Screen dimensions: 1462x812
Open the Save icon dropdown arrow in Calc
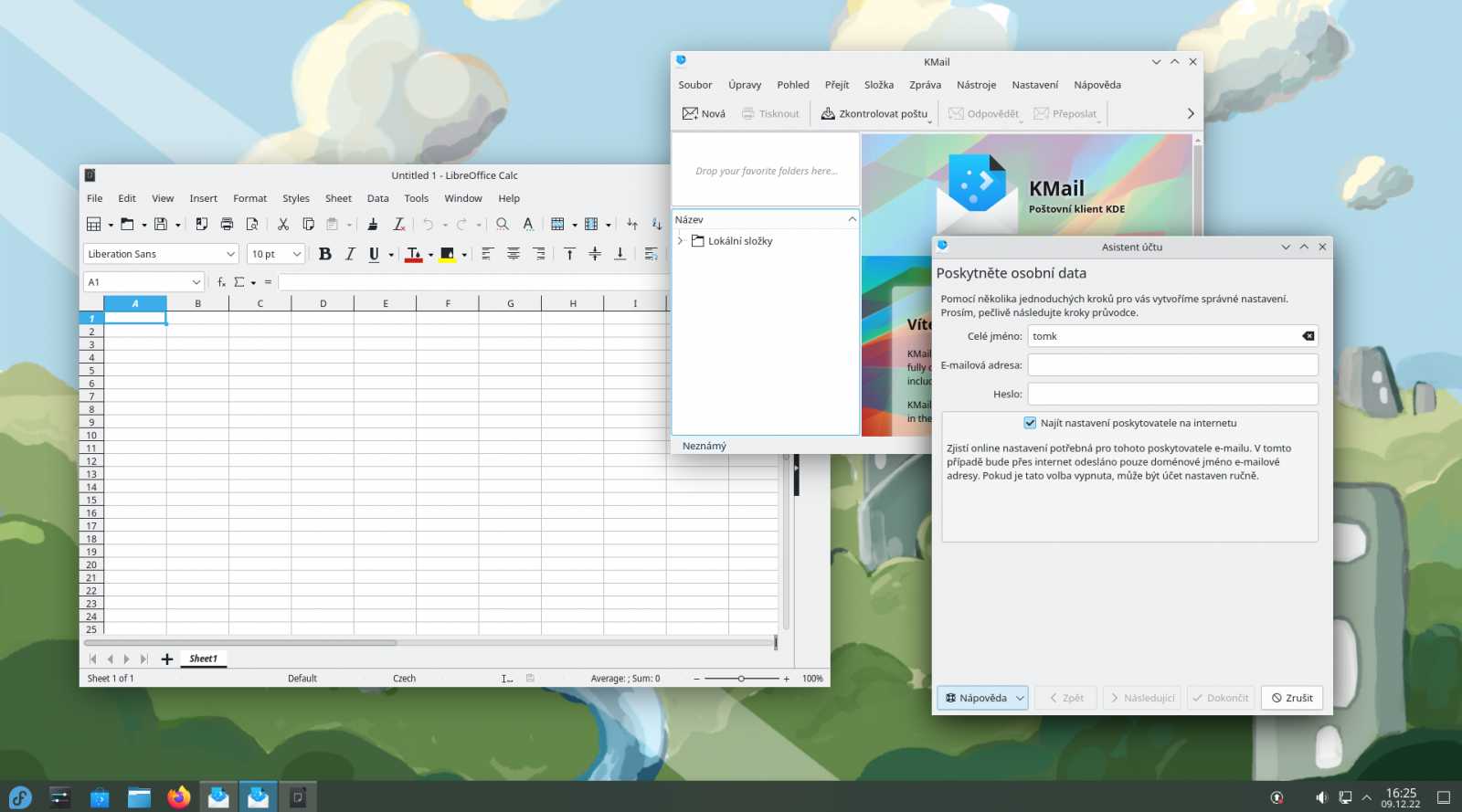pyautogui.click(x=177, y=225)
